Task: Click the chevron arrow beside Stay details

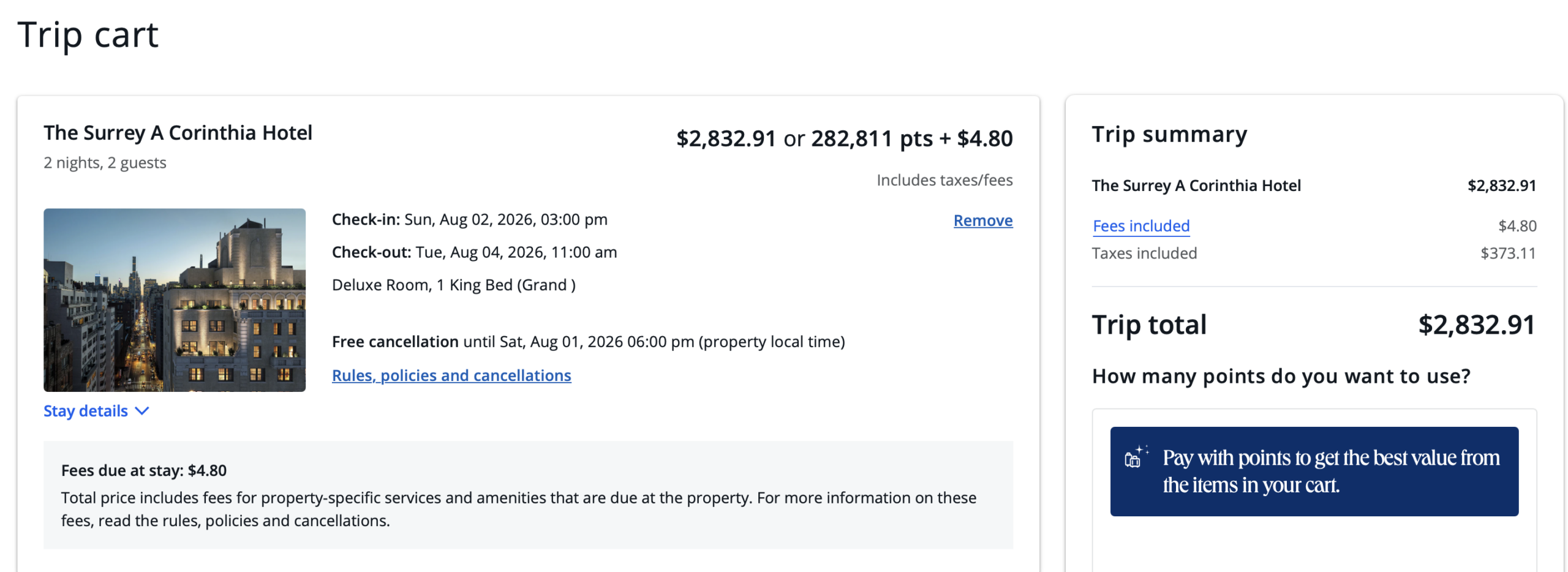Action: (141, 411)
